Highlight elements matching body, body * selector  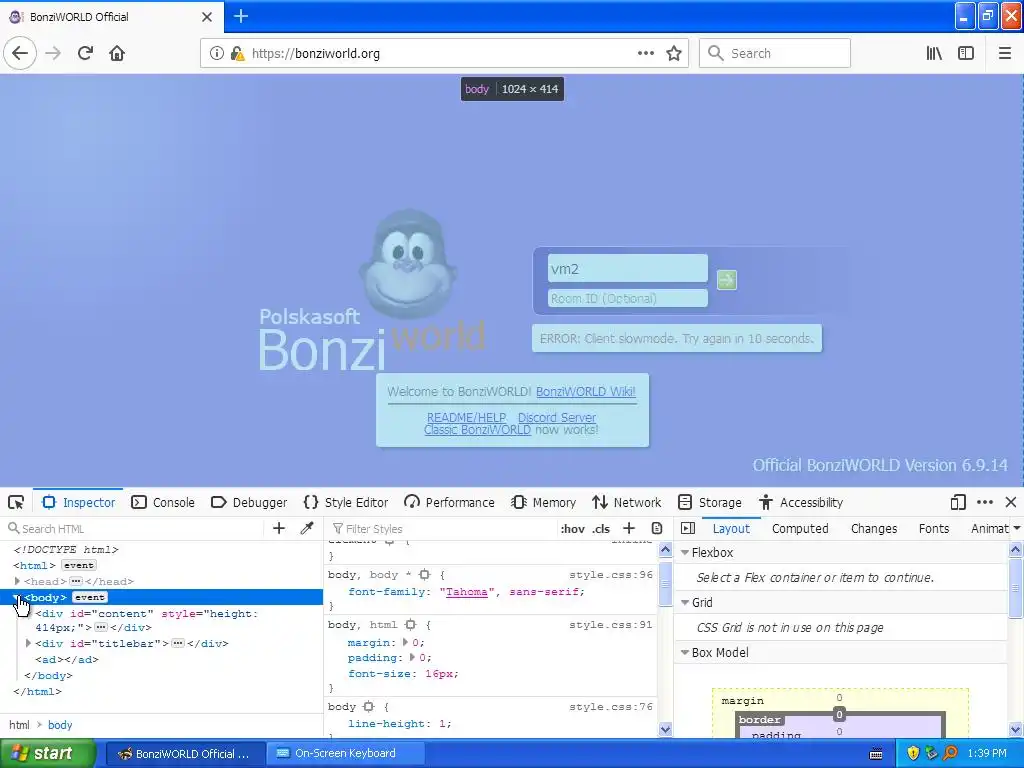tap(424, 575)
